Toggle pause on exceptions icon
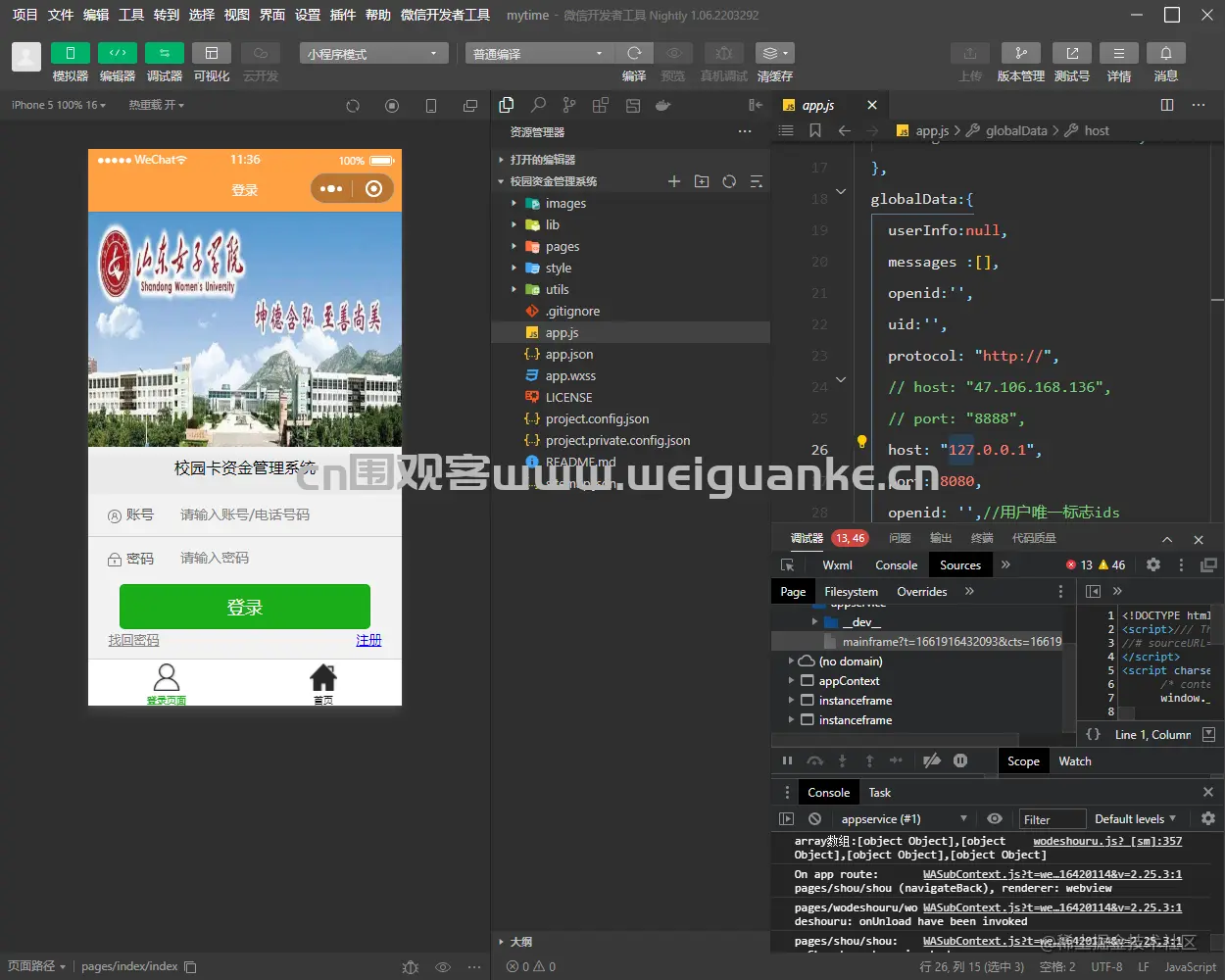 coord(960,761)
